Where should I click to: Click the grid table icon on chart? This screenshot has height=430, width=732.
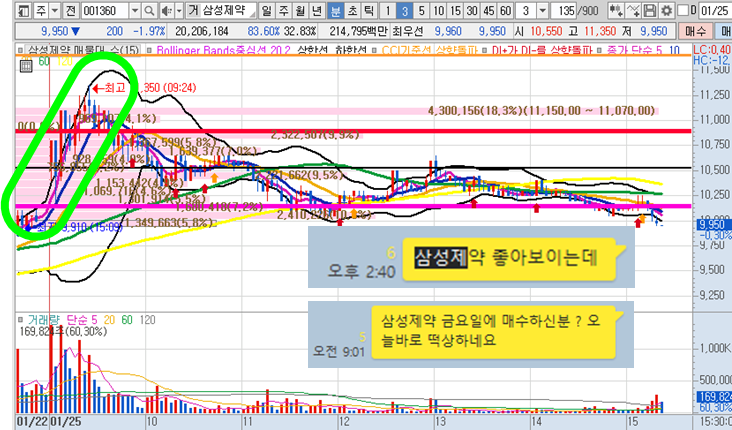[x=26, y=67]
